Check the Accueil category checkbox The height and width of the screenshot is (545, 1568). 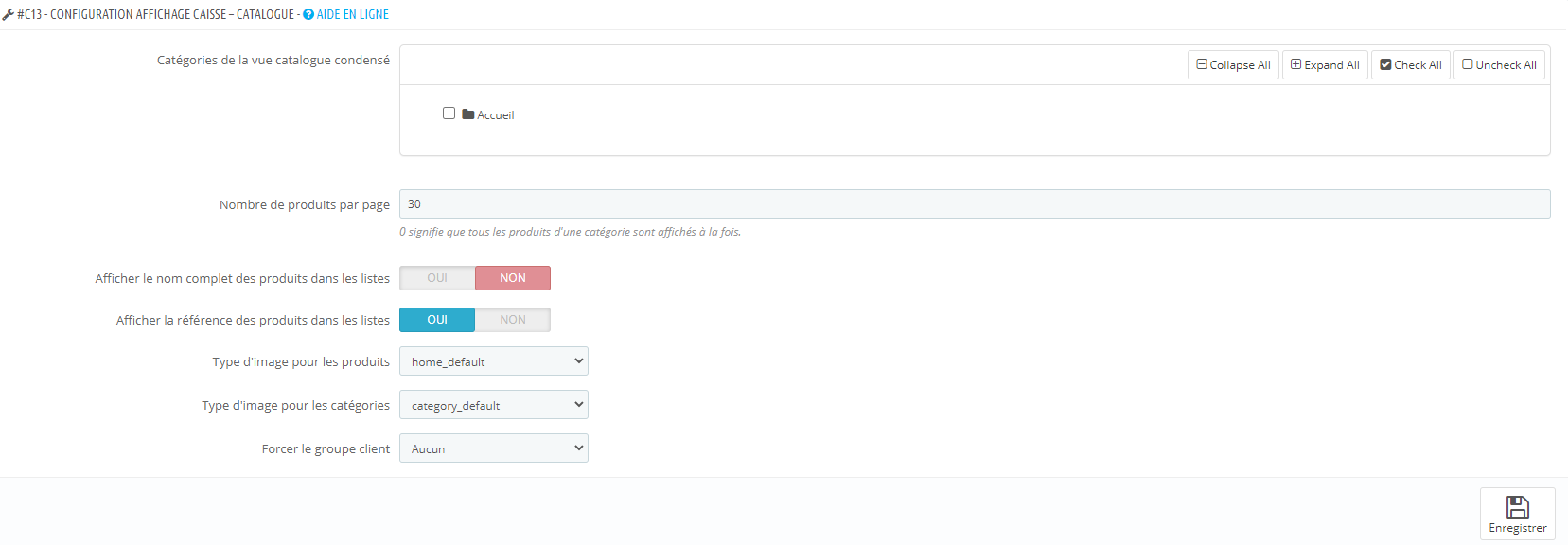tap(449, 114)
